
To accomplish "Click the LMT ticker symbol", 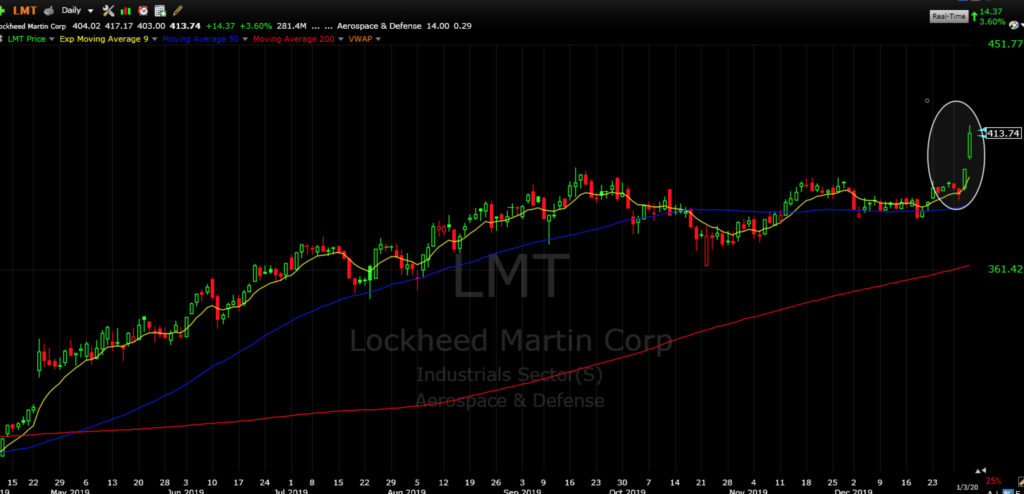I will tap(25, 10).
